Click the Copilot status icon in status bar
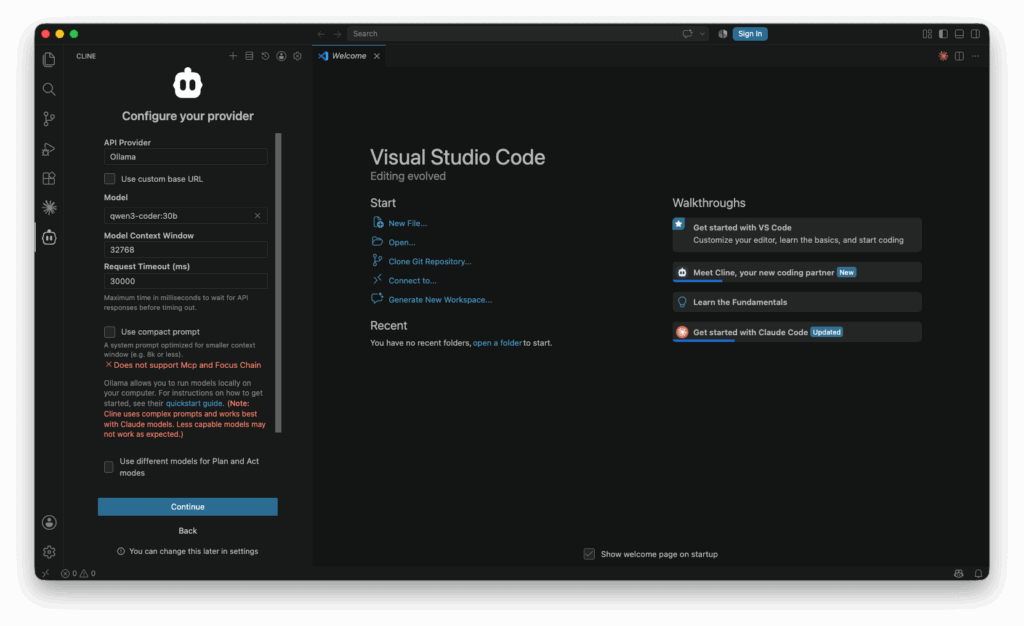 [959, 573]
